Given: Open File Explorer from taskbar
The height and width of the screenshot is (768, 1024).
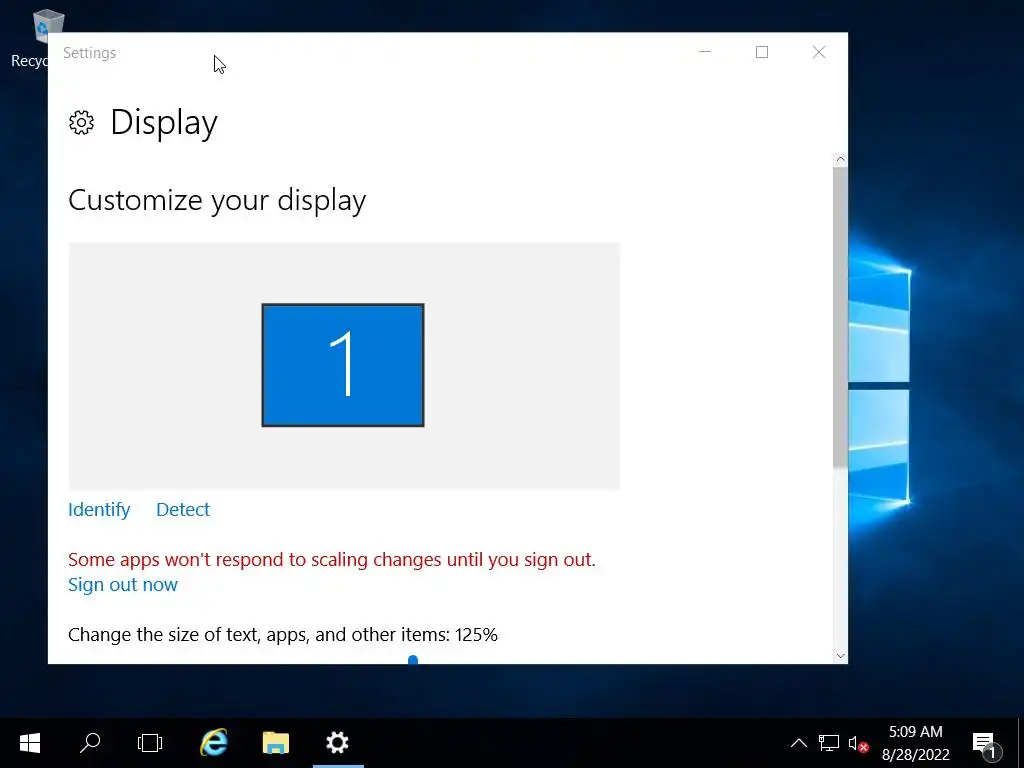Looking at the screenshot, I should tap(276, 743).
